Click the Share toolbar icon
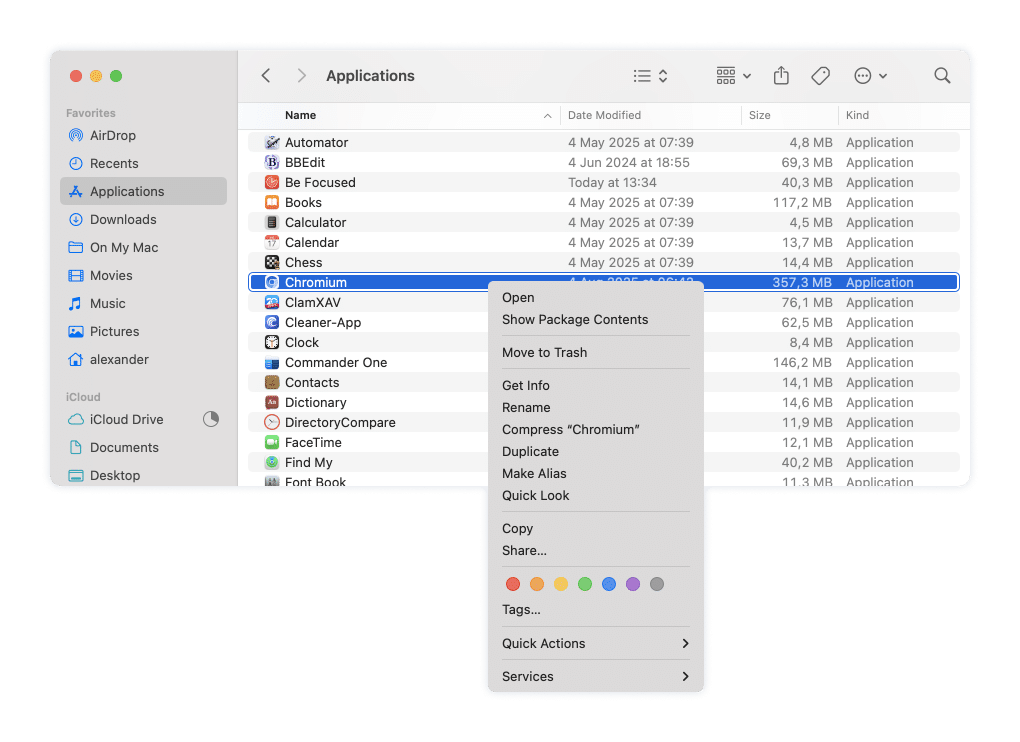This screenshot has height=742, width=1020. 781,75
